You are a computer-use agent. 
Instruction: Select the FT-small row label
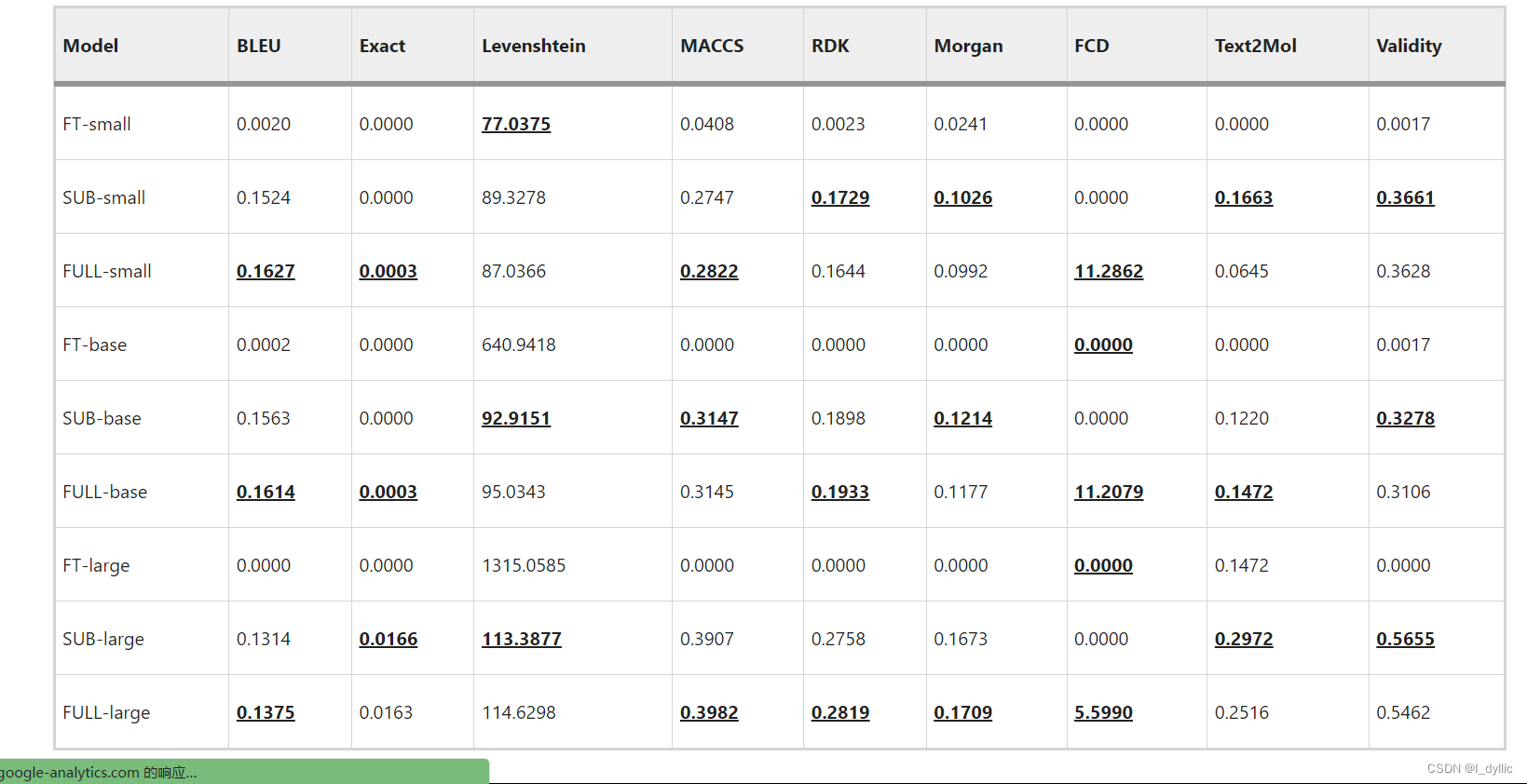click(97, 124)
